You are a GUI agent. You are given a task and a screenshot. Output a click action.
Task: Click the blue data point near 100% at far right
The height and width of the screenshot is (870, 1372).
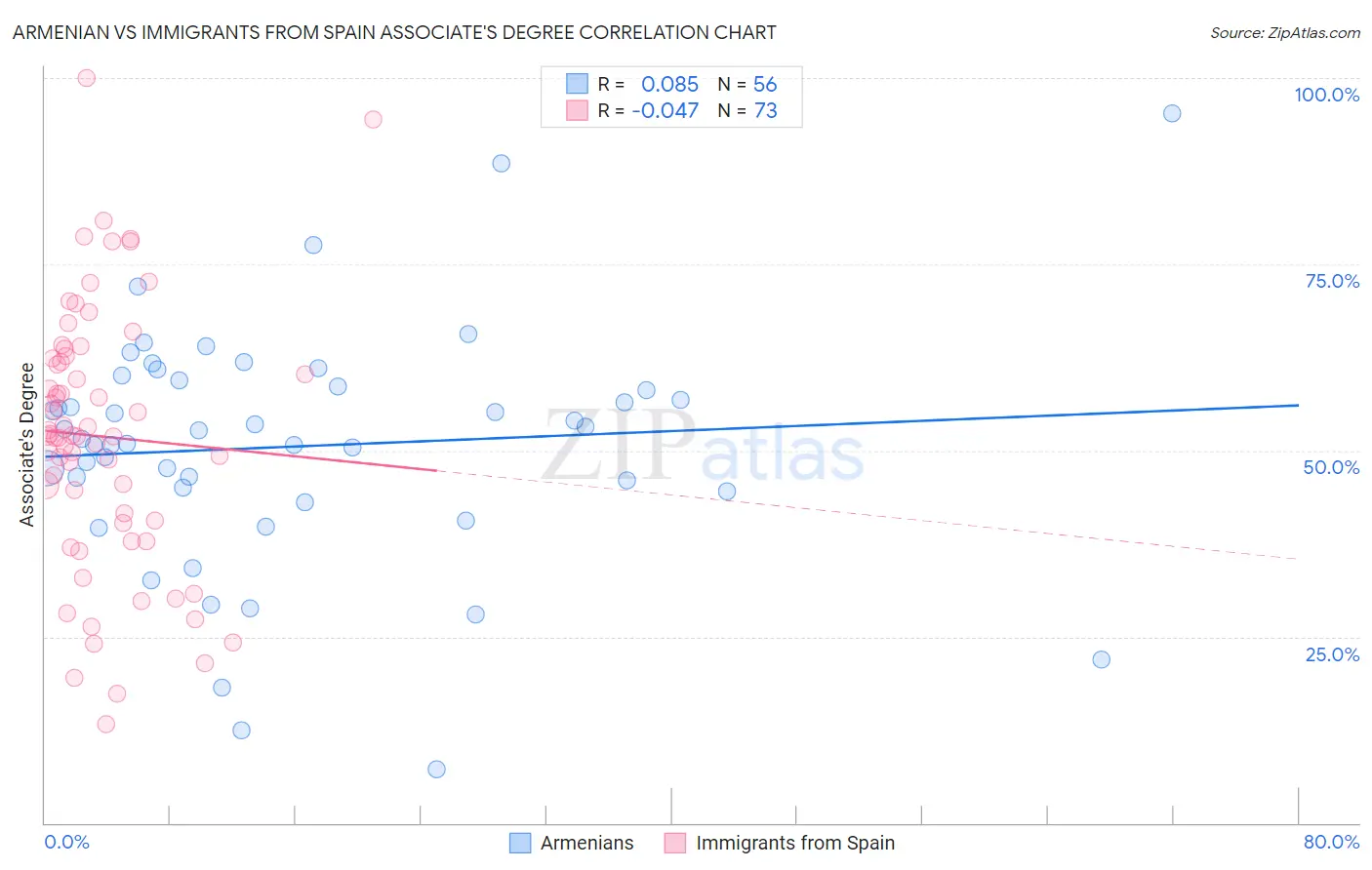pyautogui.click(x=1172, y=113)
